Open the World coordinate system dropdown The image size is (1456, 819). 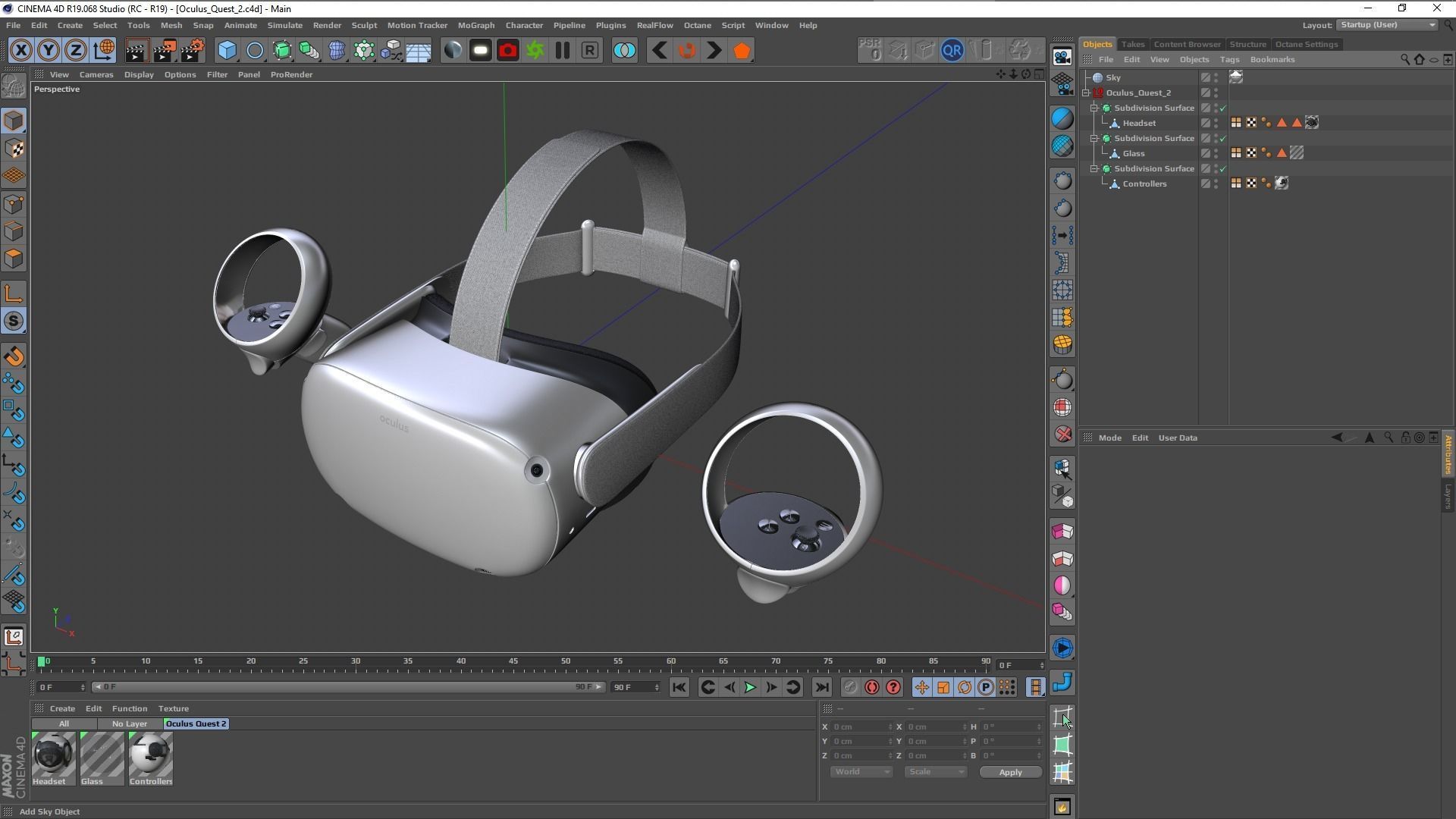pos(861,772)
